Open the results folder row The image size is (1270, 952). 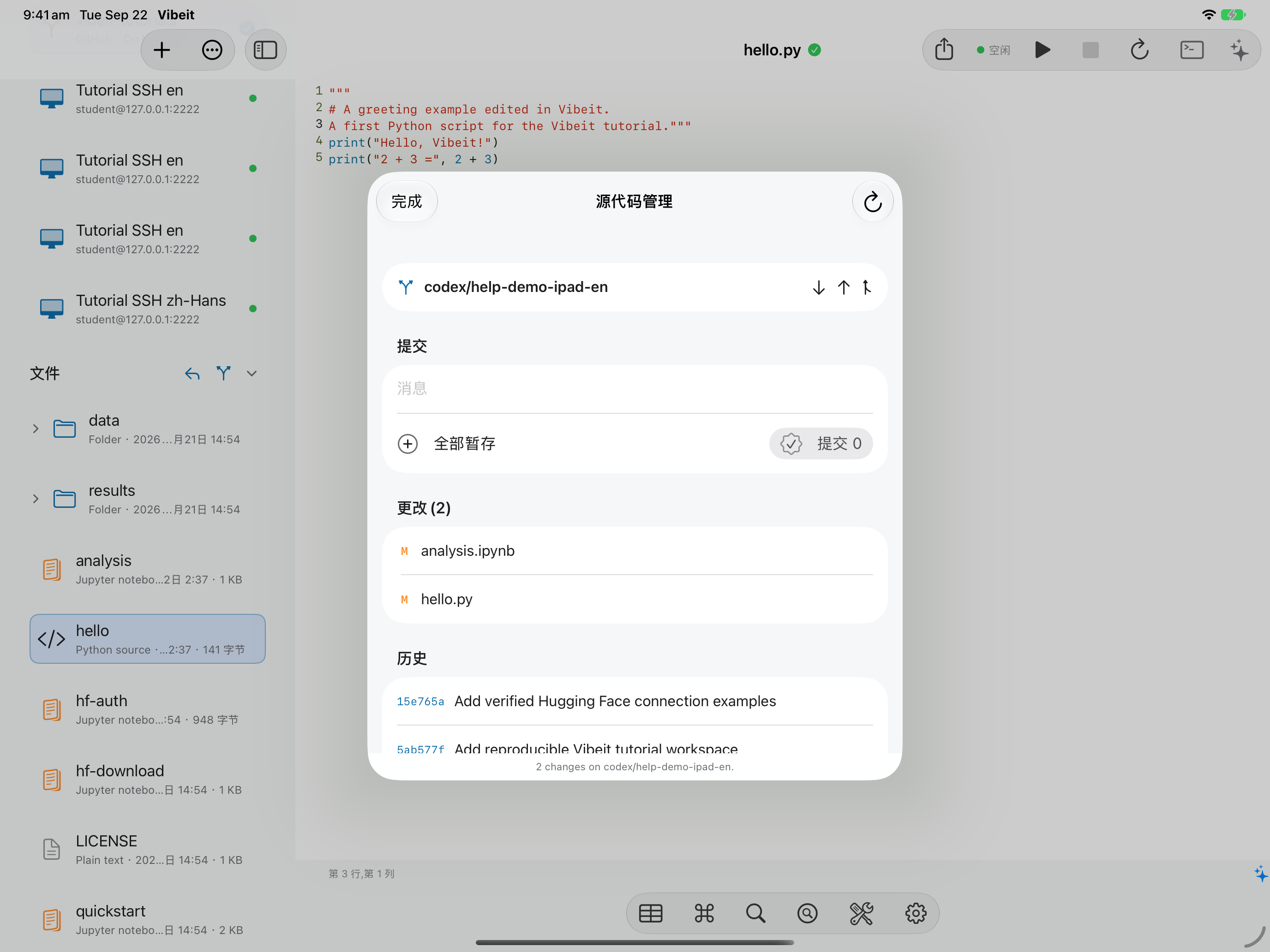[148, 499]
